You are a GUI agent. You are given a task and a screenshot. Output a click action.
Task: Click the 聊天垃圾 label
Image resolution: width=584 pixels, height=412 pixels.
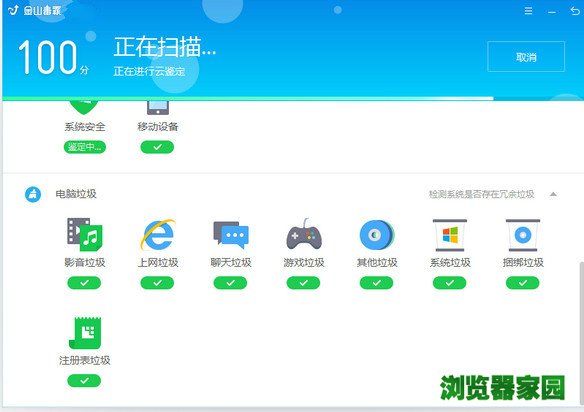tap(231, 263)
